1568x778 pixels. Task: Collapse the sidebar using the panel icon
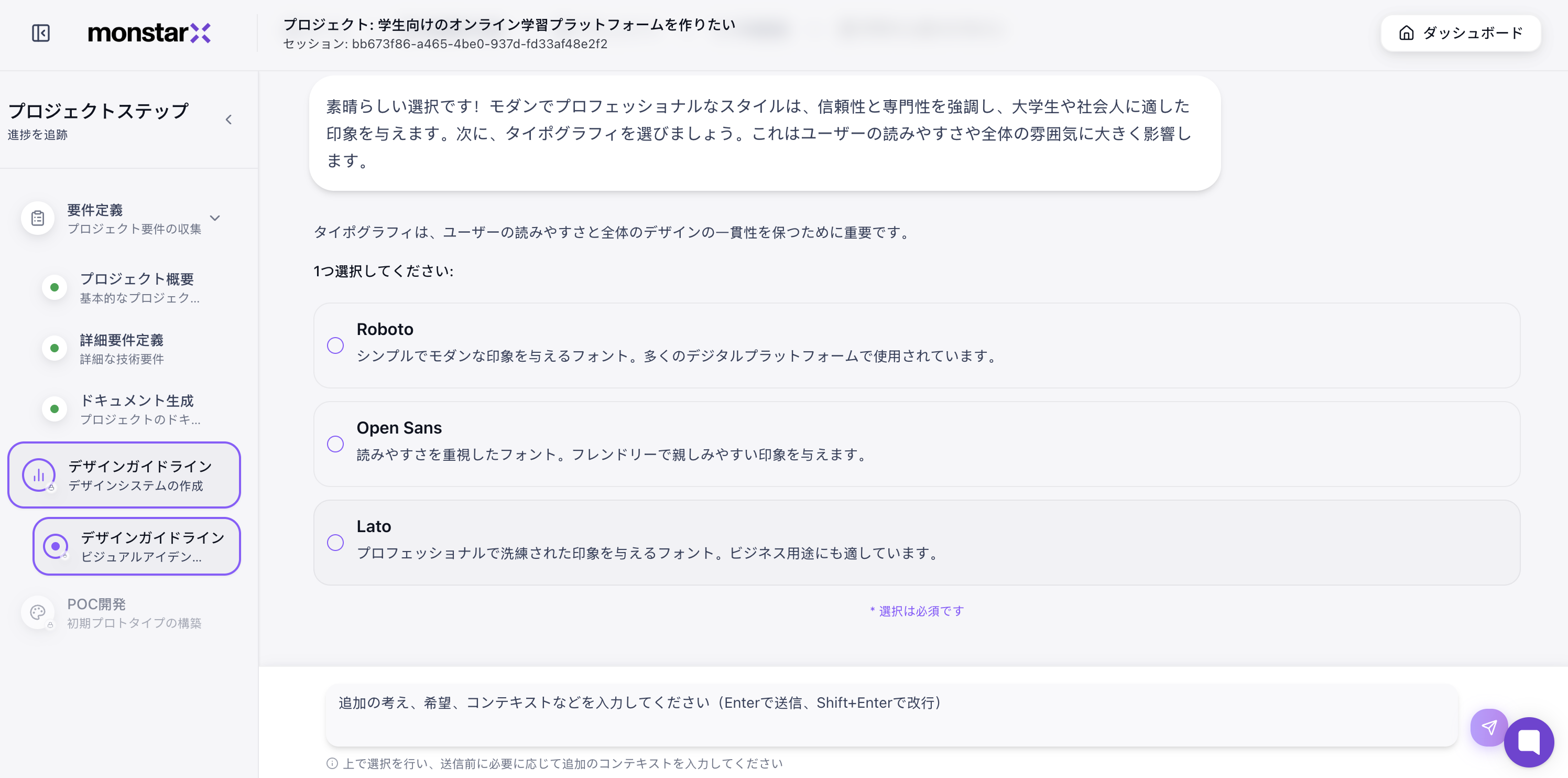(40, 33)
